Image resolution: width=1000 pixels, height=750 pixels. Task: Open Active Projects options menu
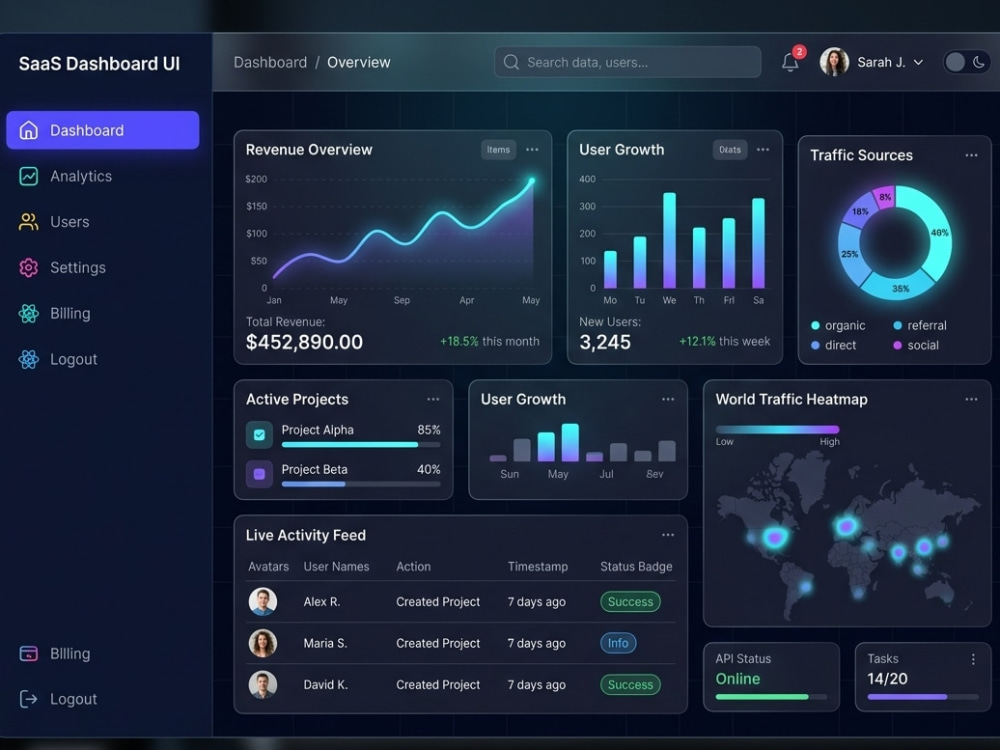pos(433,399)
